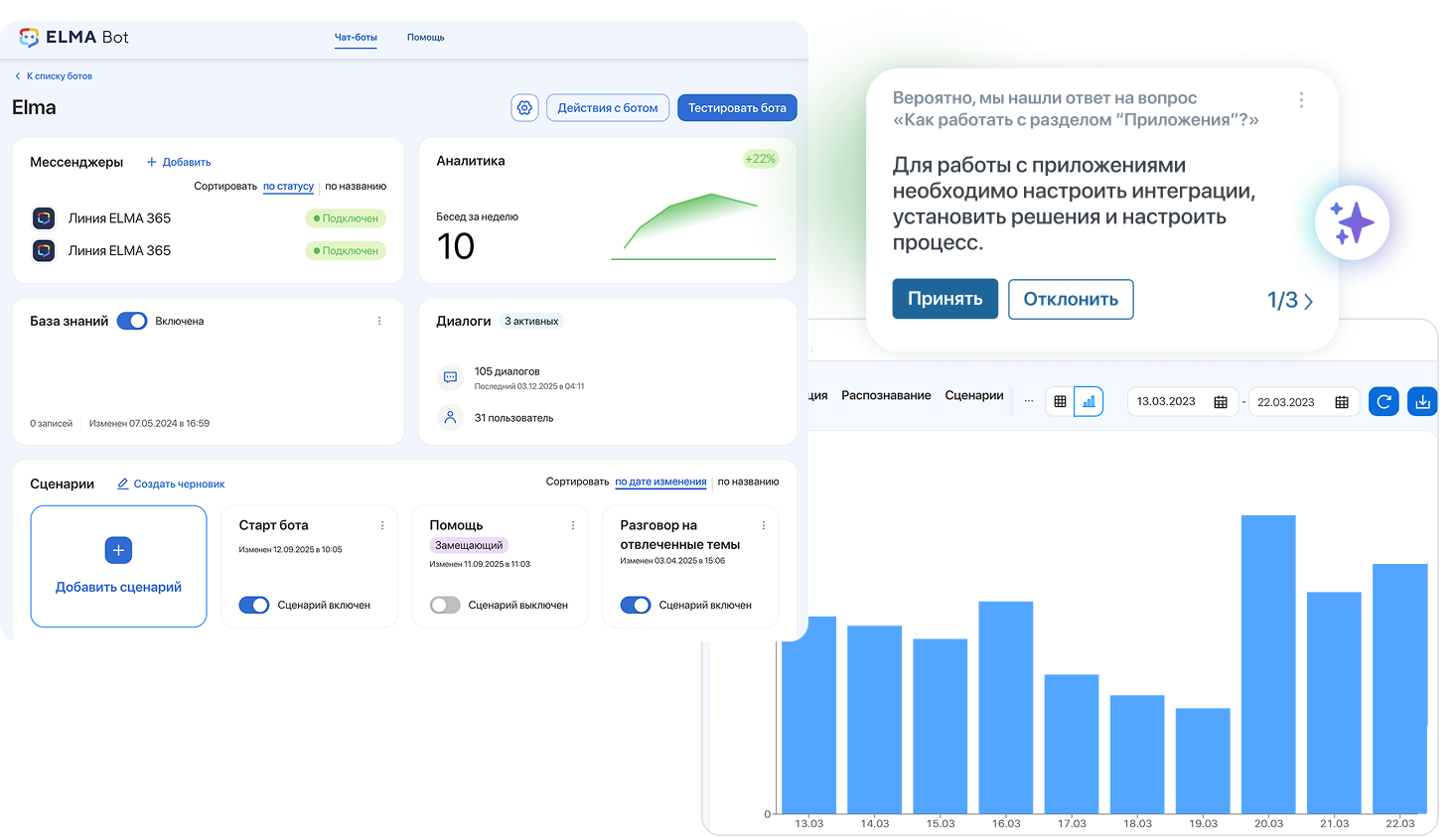This screenshot has height=837, width=1456.
Task: Open bot settings gear icon
Action: coord(524,108)
